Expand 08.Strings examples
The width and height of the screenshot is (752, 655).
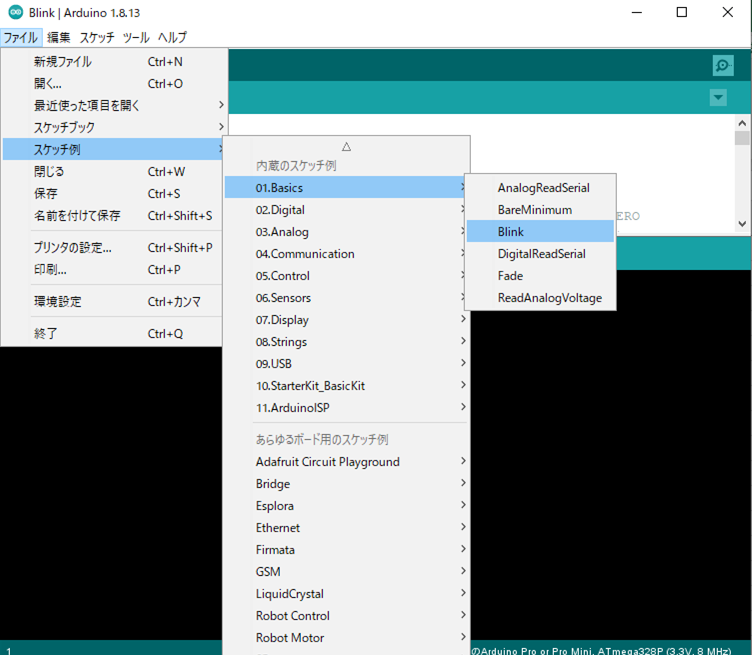click(x=346, y=342)
